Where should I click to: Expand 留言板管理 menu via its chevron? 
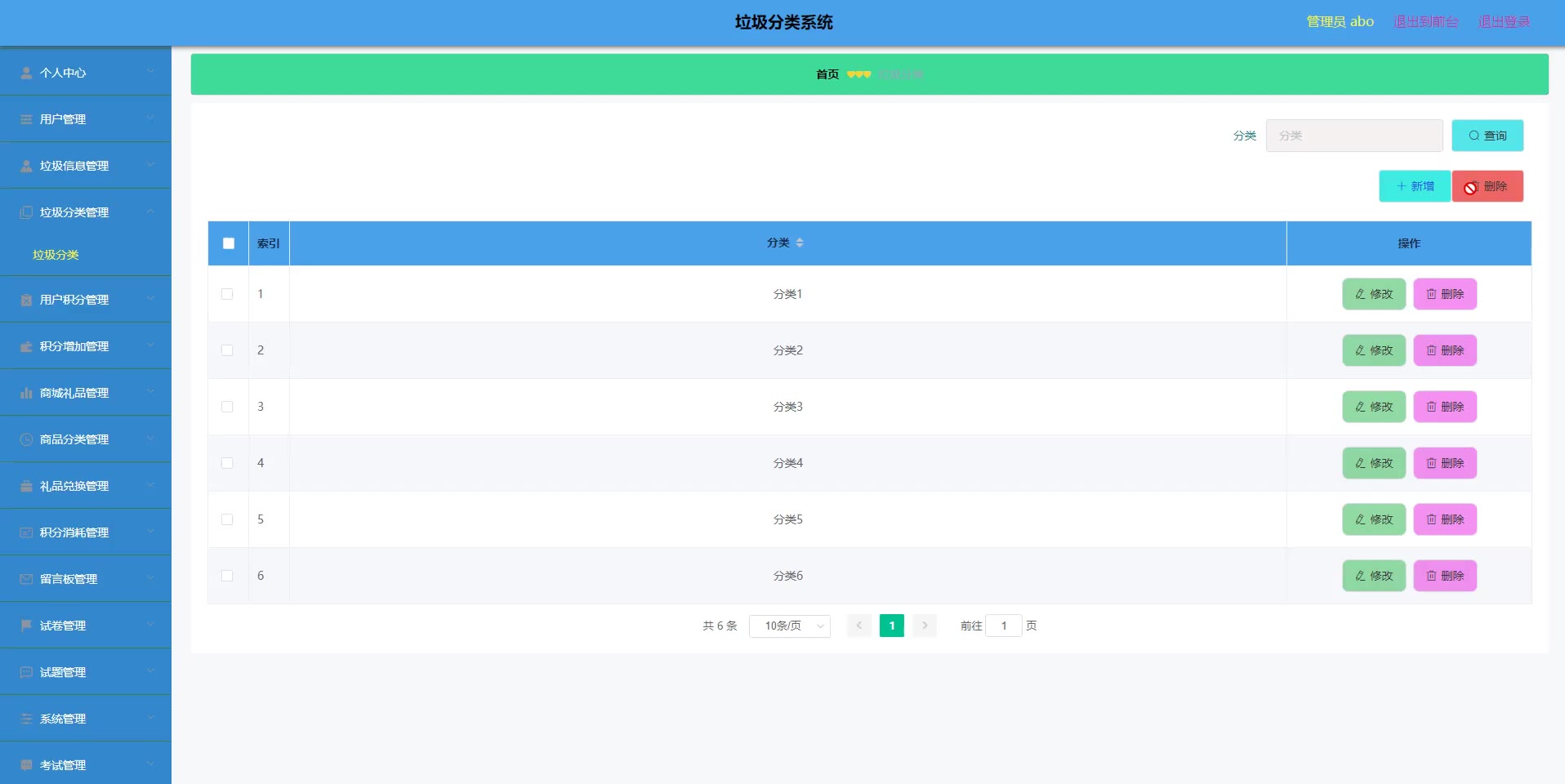150,578
